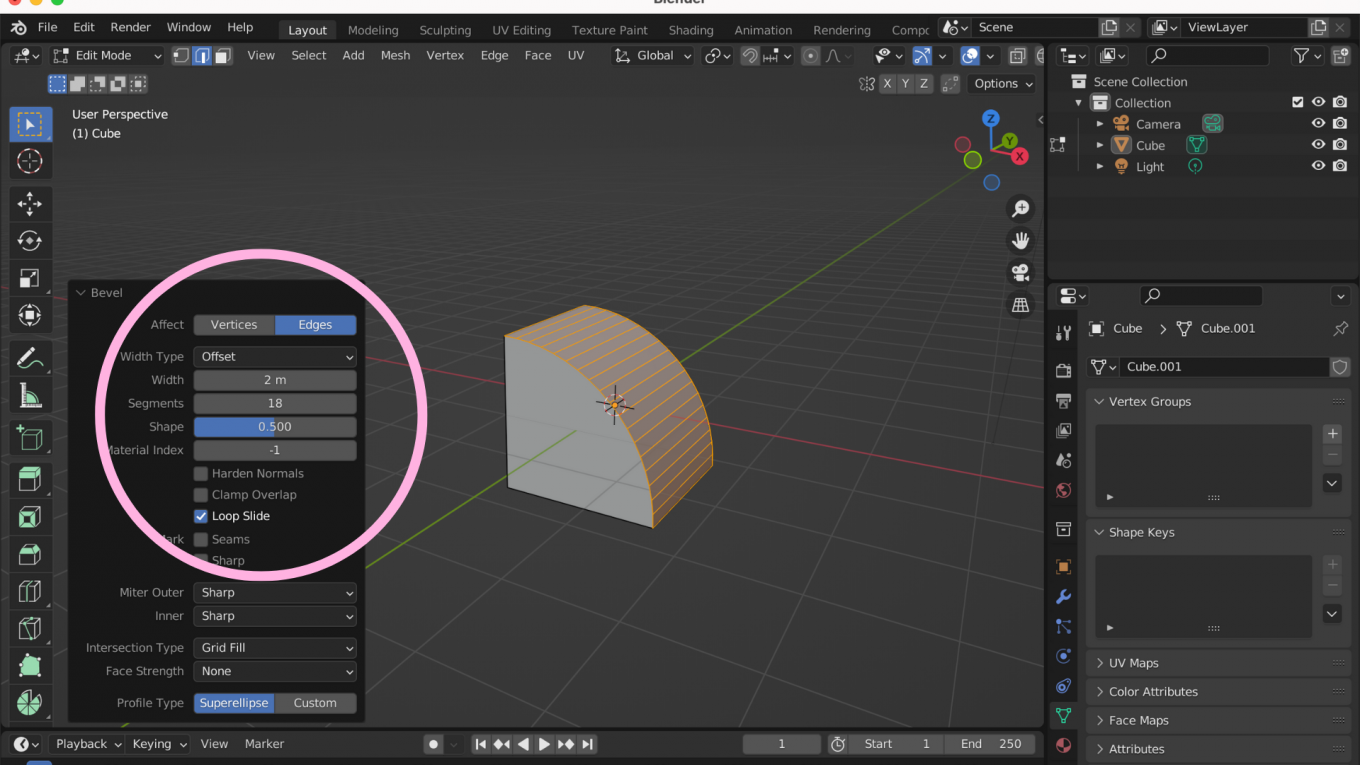This screenshot has width=1360, height=765.
Task: Disable the Loop Slide checkbox
Action: point(200,515)
